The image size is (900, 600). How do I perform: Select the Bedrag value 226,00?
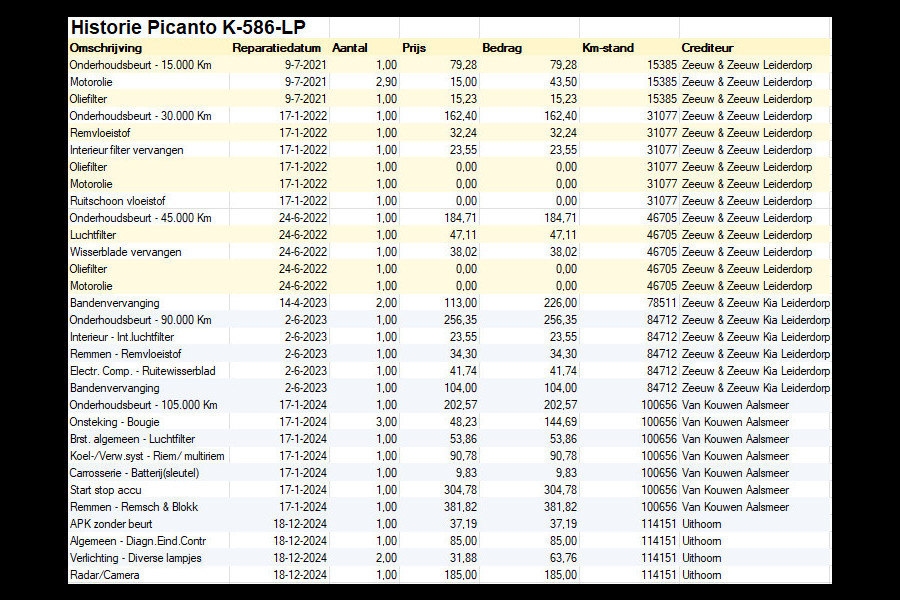click(x=560, y=303)
